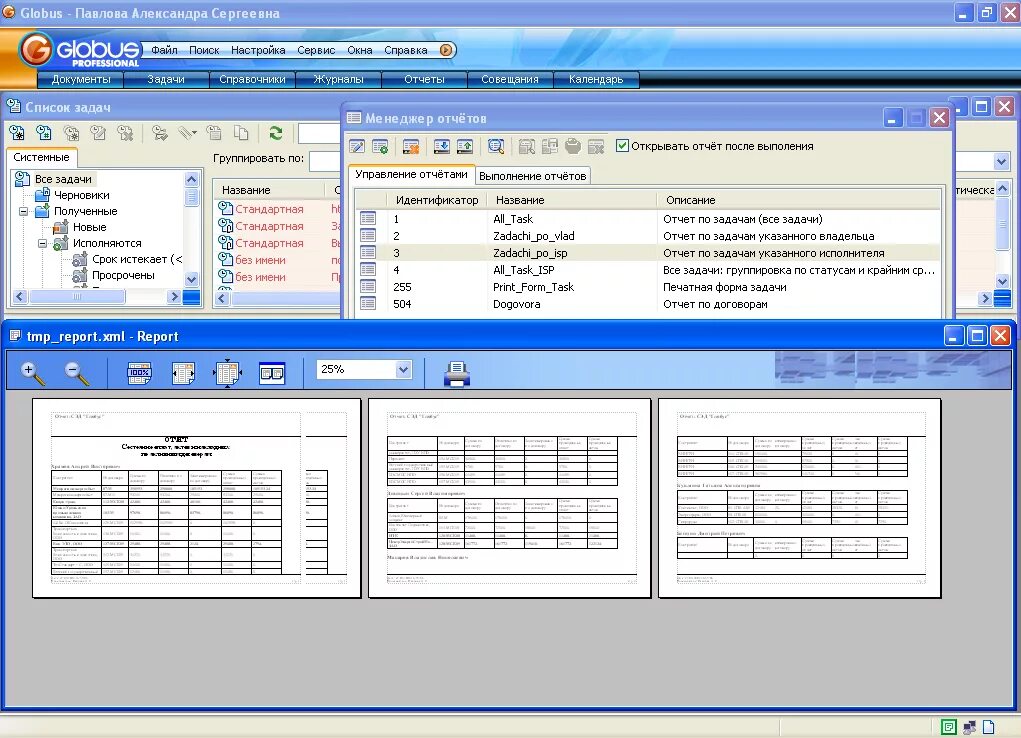Open the Совещания section

(x=510, y=79)
